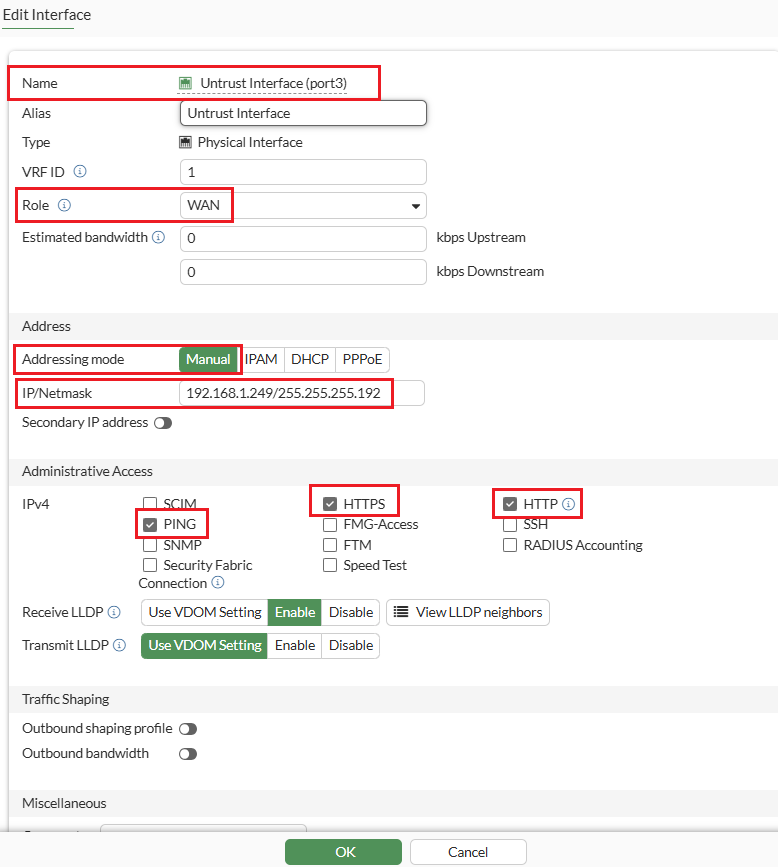This screenshot has width=778, height=867.
Task: Uncheck the PING access checkbox
Action: pyautogui.click(x=150, y=524)
